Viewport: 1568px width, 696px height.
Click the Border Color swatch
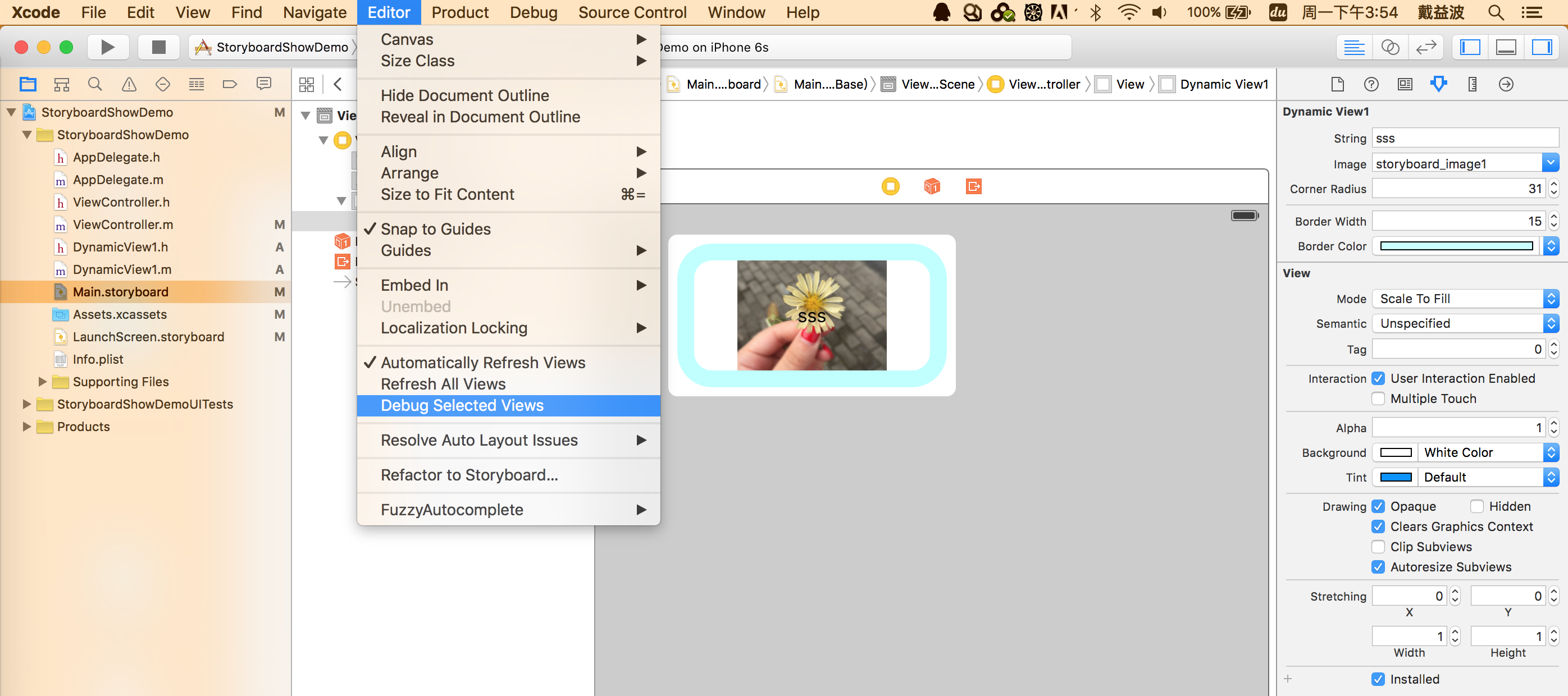1457,246
